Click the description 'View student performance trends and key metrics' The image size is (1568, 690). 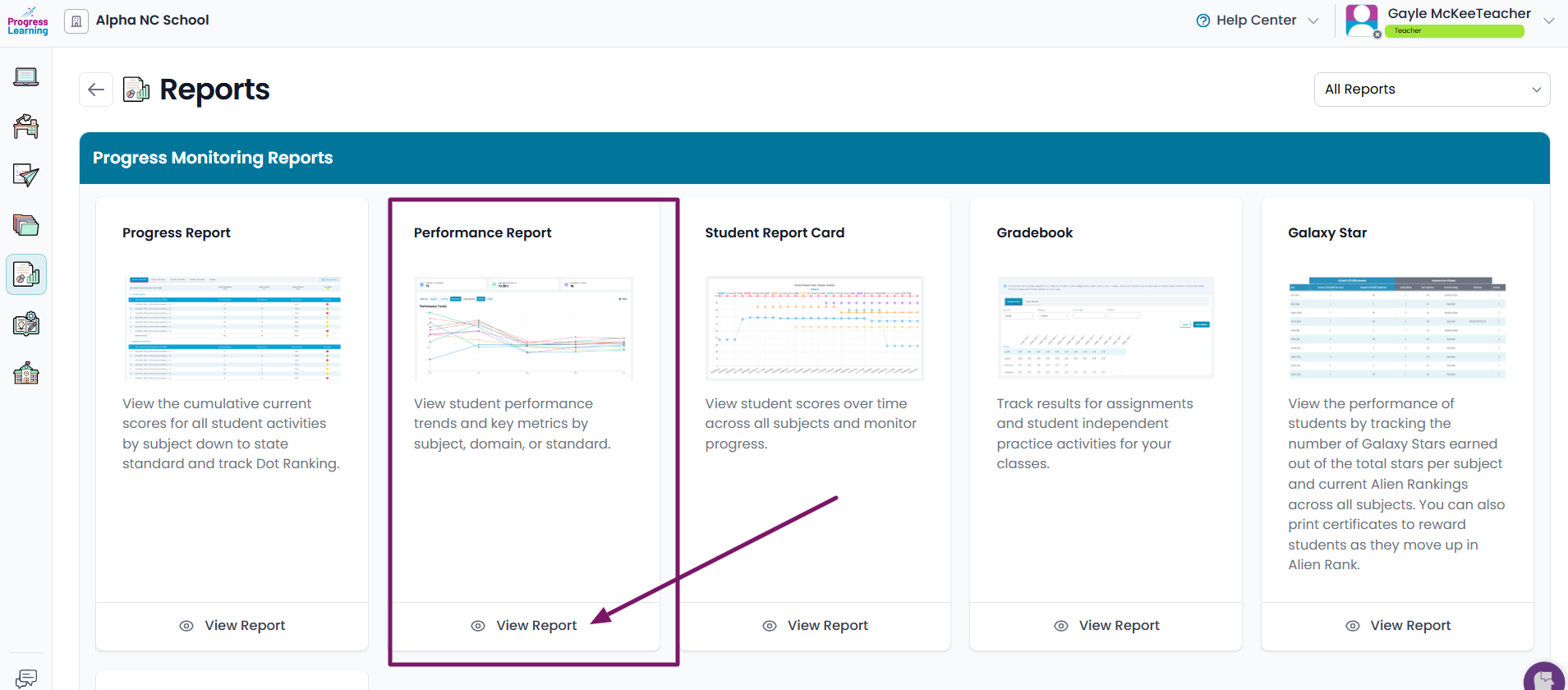click(x=513, y=424)
